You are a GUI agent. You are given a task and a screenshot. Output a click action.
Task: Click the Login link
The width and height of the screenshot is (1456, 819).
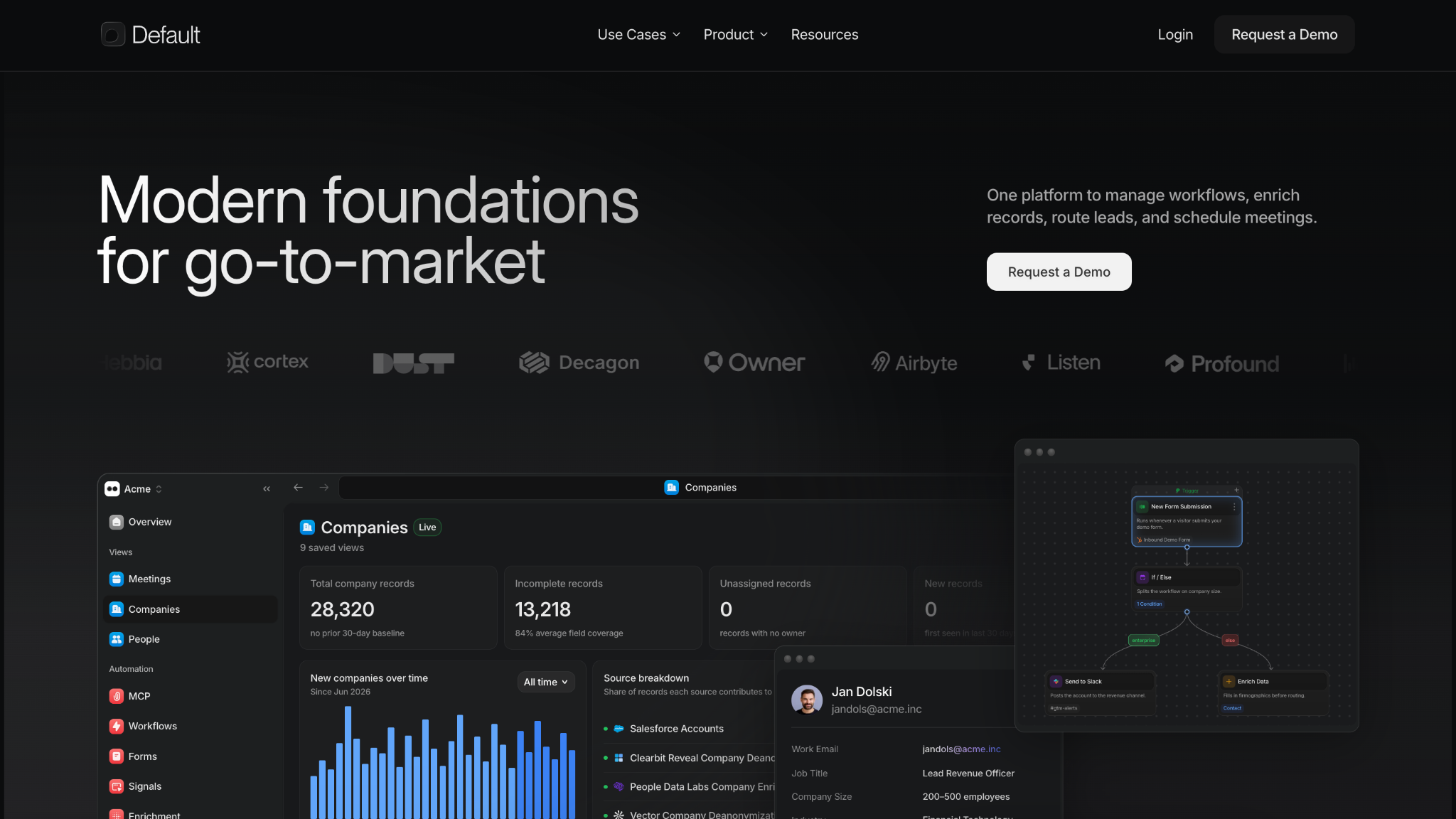[x=1175, y=34]
